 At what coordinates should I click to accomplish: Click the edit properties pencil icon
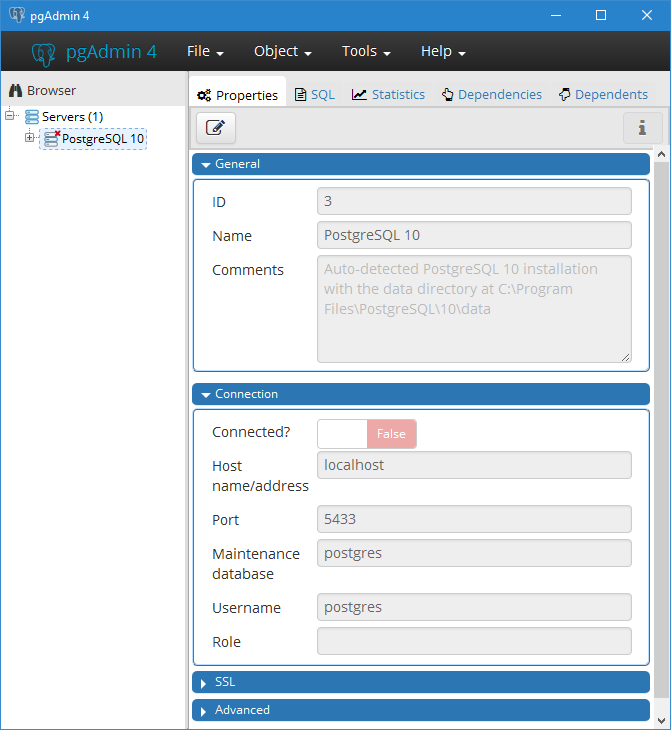coord(215,127)
